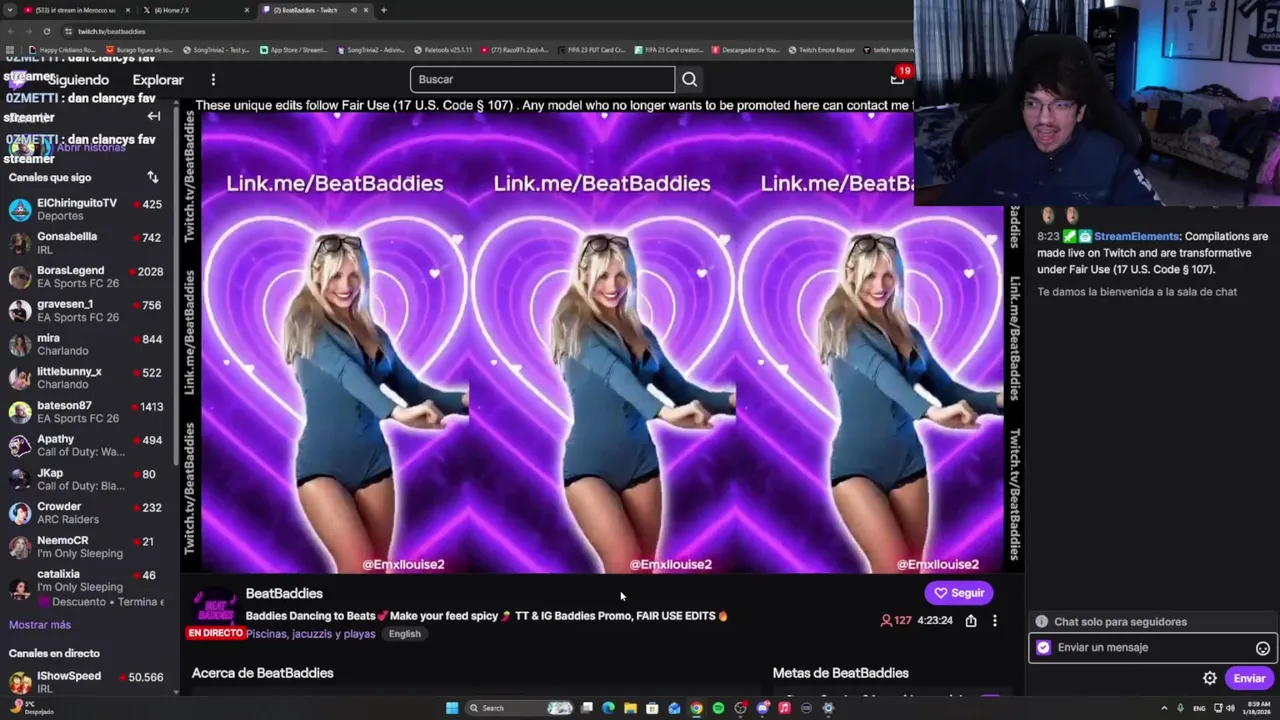
Task: Open the Piscinas, jacuzzis y playas category link
Action: [x=311, y=633]
